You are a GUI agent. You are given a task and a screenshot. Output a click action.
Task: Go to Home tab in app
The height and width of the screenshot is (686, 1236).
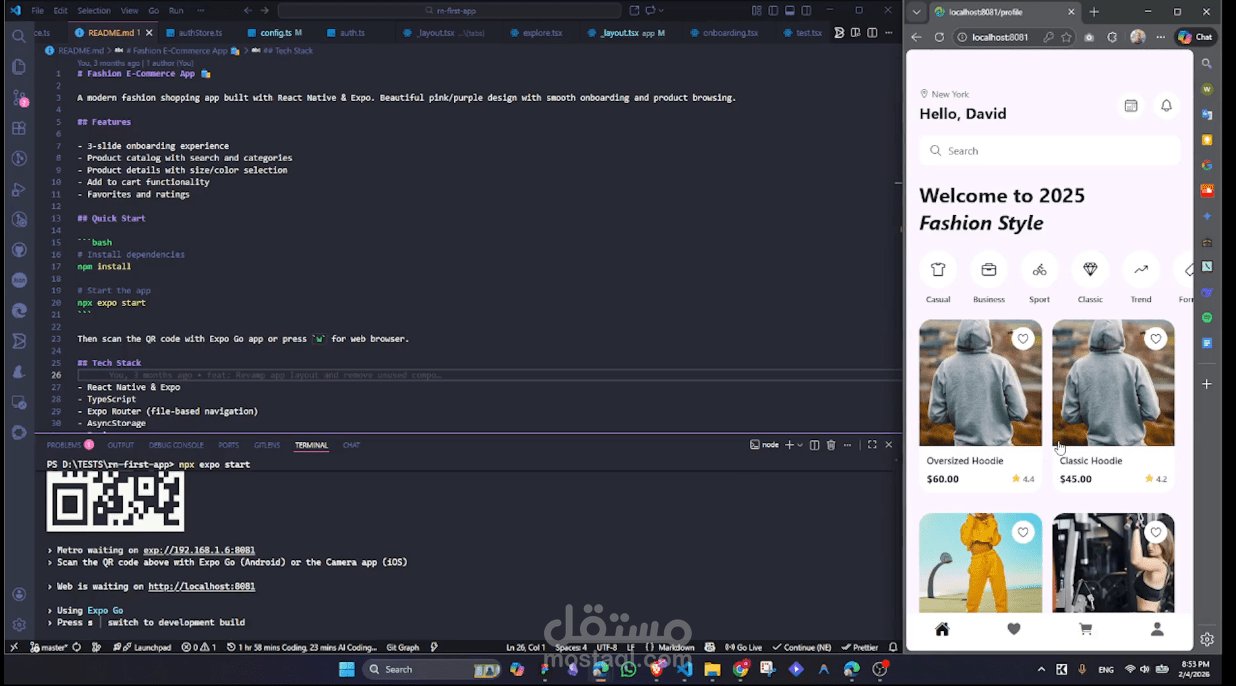pyautogui.click(x=942, y=629)
